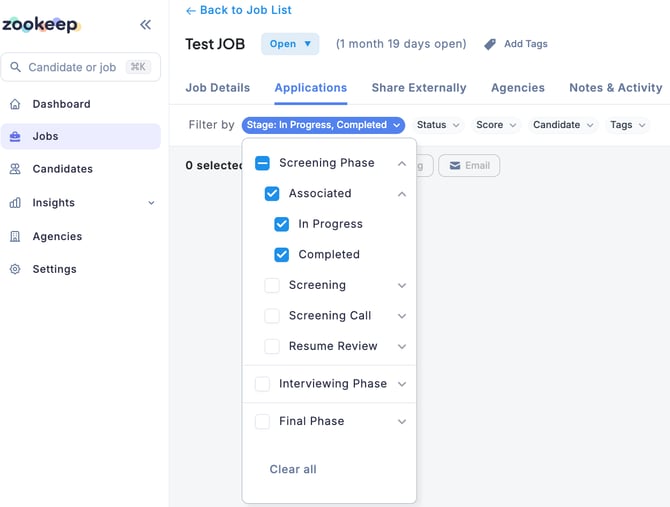670x507 pixels.
Task: Check the Resume Review checkbox
Action: [x=272, y=346]
